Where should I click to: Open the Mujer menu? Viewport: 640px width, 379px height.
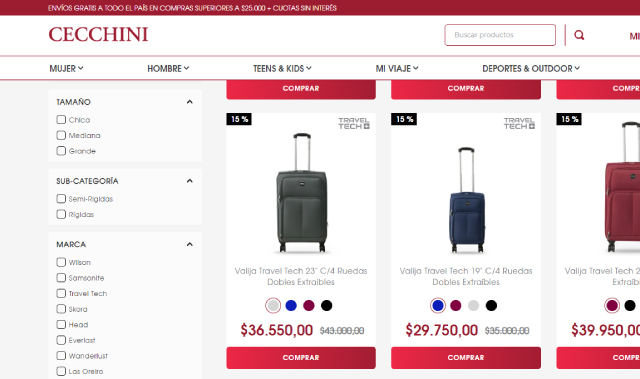coord(67,69)
